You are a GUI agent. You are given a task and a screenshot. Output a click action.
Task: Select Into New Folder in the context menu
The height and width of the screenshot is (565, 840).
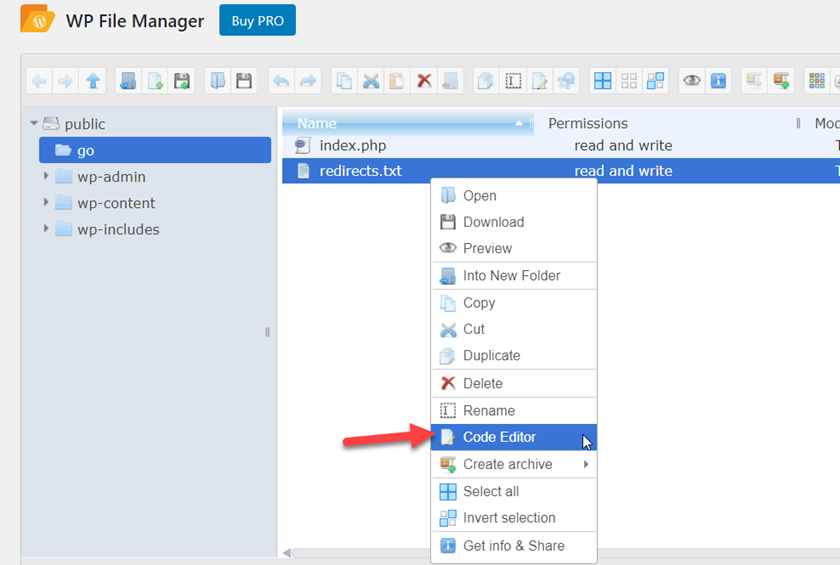click(x=514, y=276)
